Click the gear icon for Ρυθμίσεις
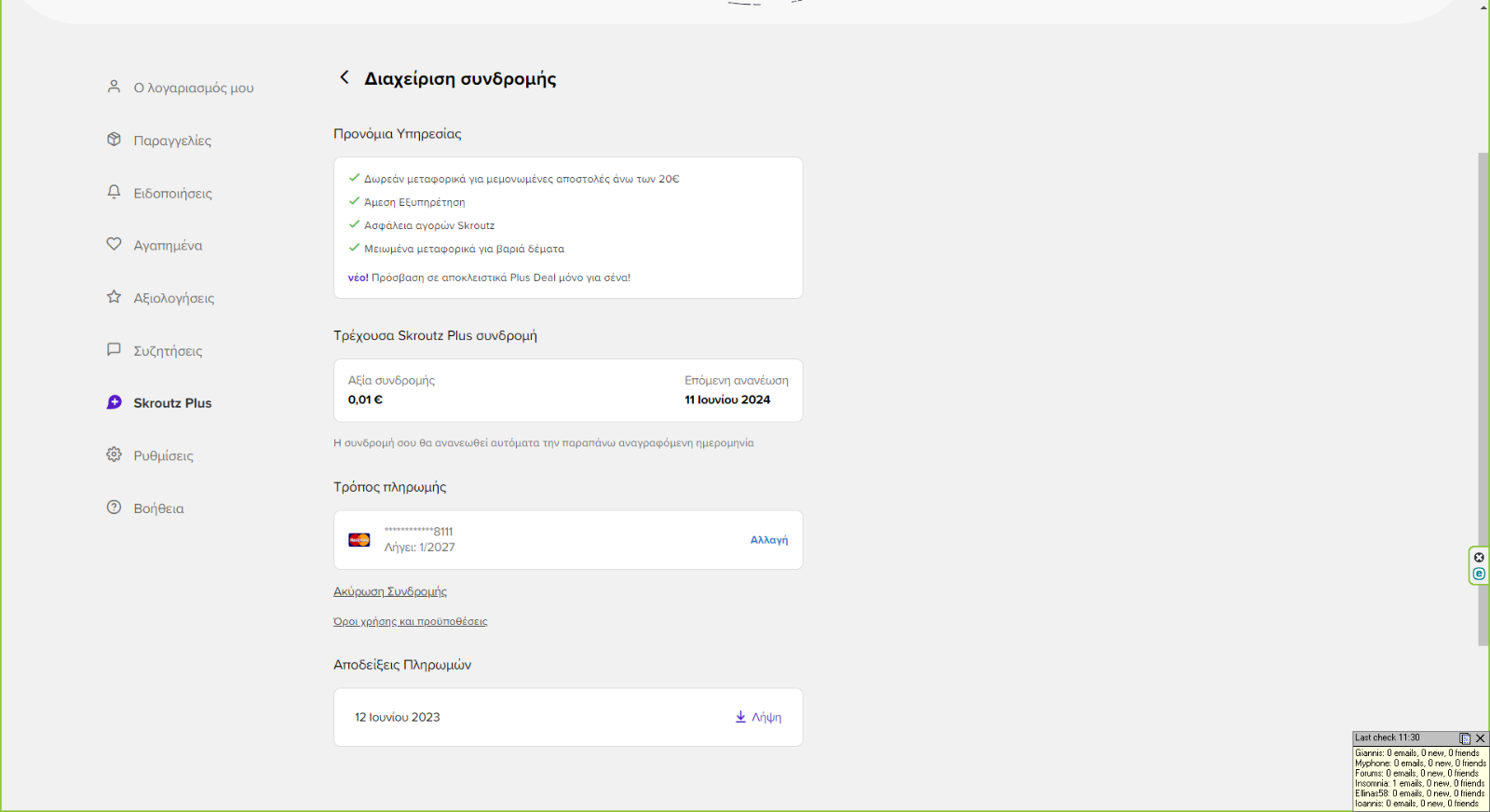 click(114, 454)
